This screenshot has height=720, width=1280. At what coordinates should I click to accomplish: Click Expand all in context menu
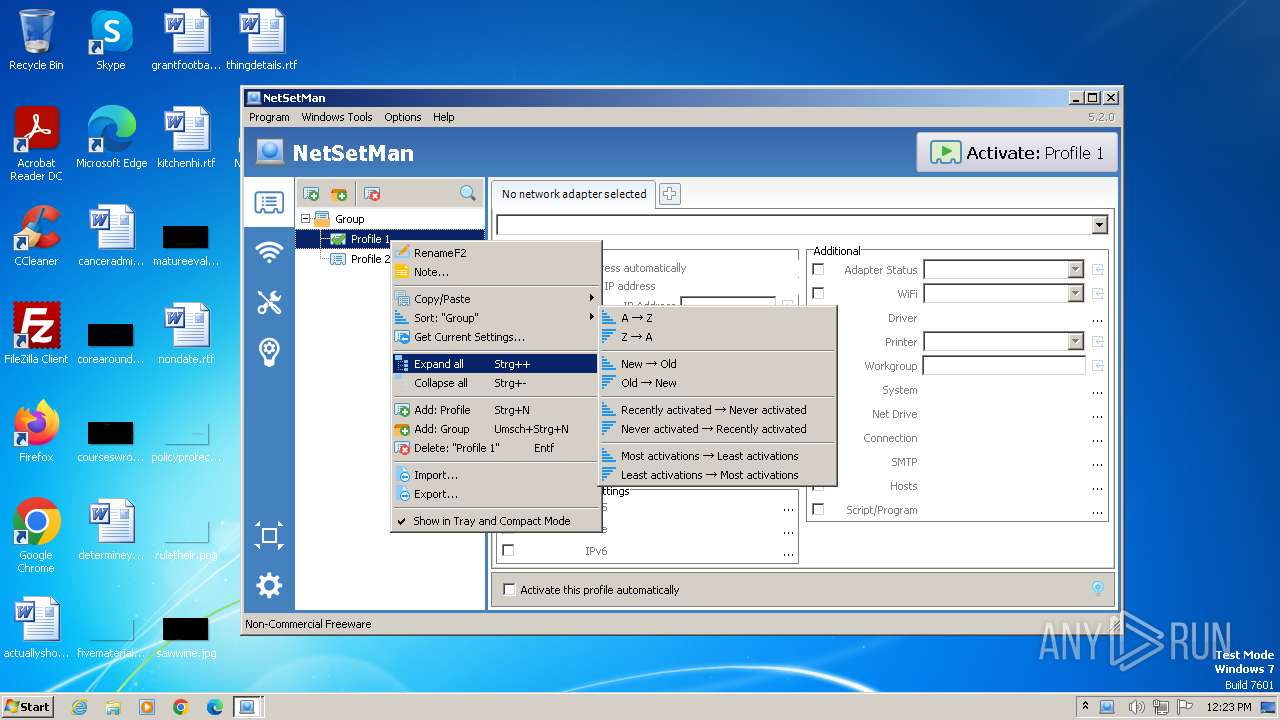[x=495, y=364]
